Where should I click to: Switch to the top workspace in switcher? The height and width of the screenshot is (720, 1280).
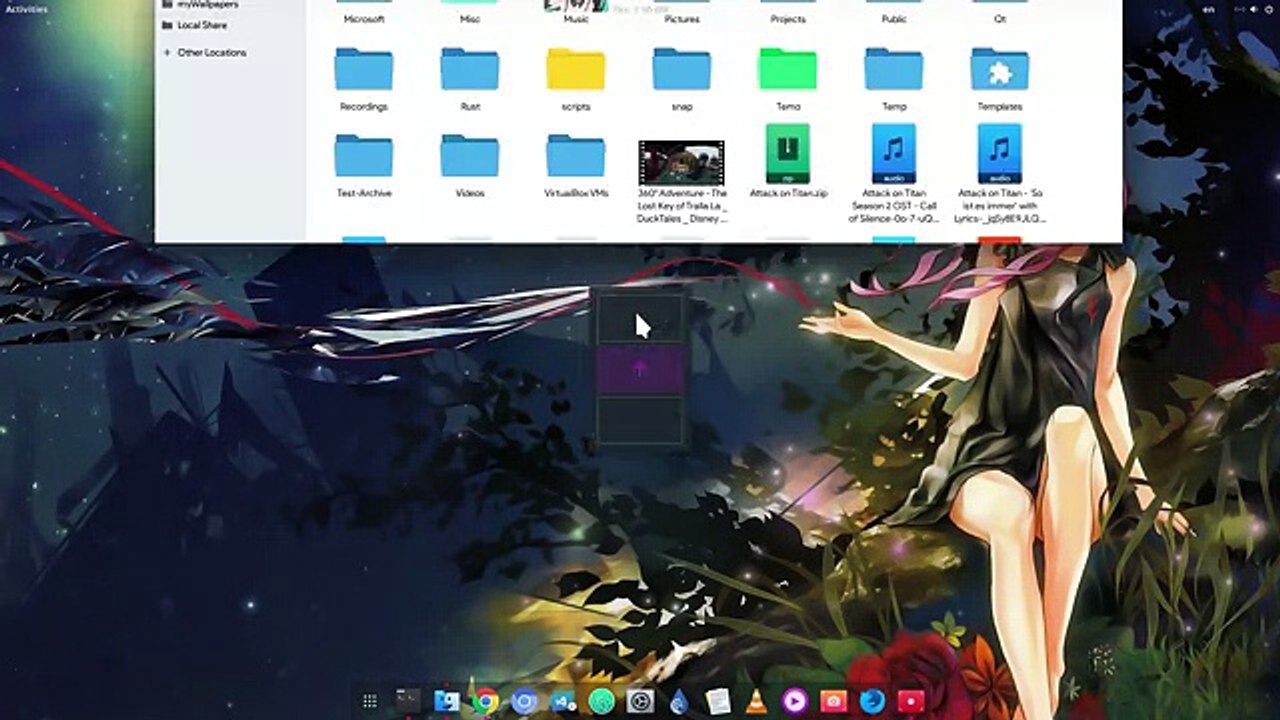[x=641, y=320]
